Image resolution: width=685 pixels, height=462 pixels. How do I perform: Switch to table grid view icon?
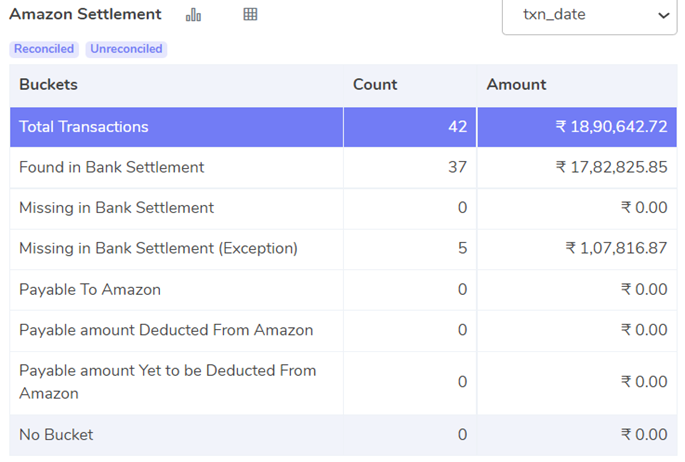click(250, 14)
